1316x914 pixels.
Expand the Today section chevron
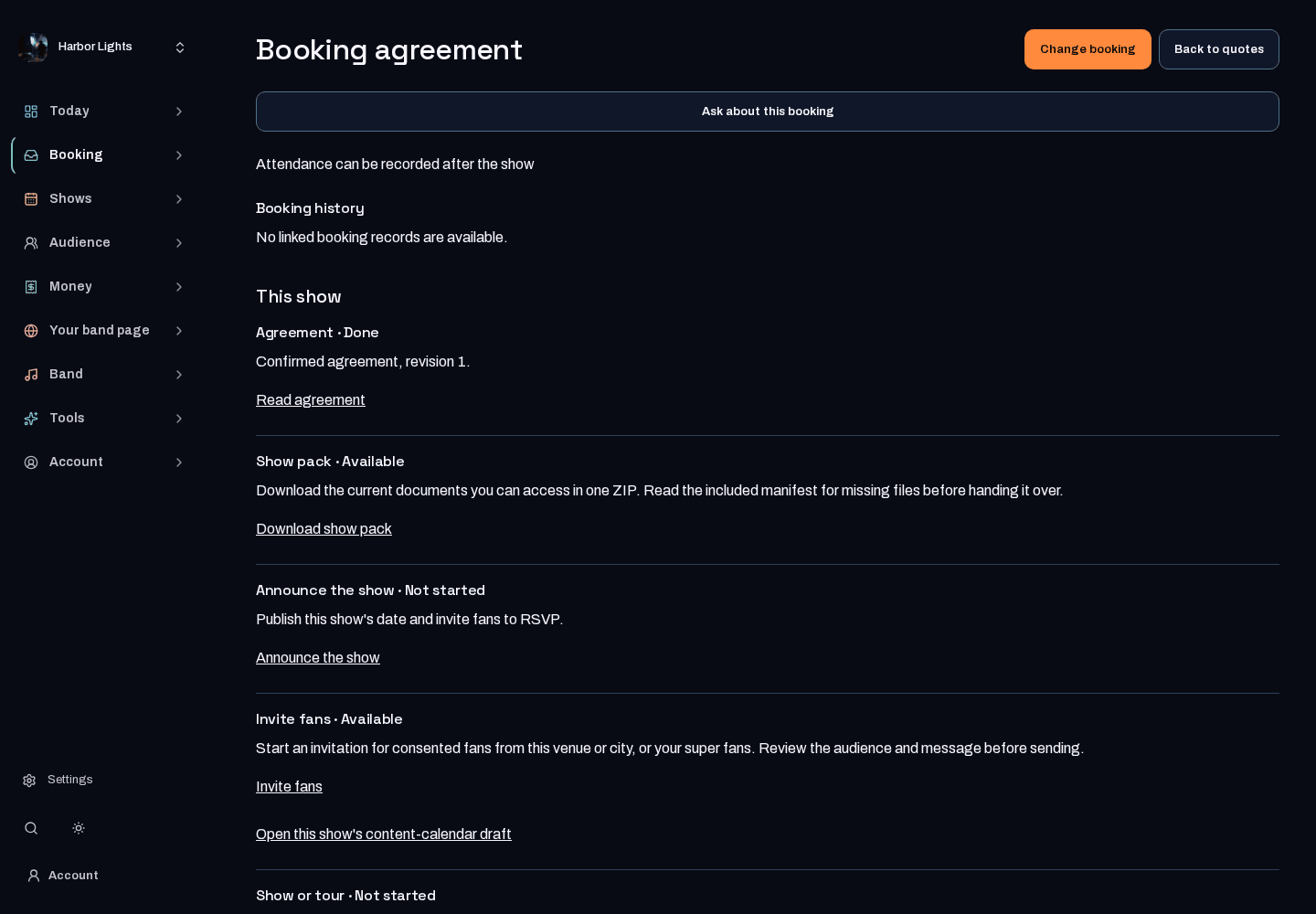pos(179,112)
